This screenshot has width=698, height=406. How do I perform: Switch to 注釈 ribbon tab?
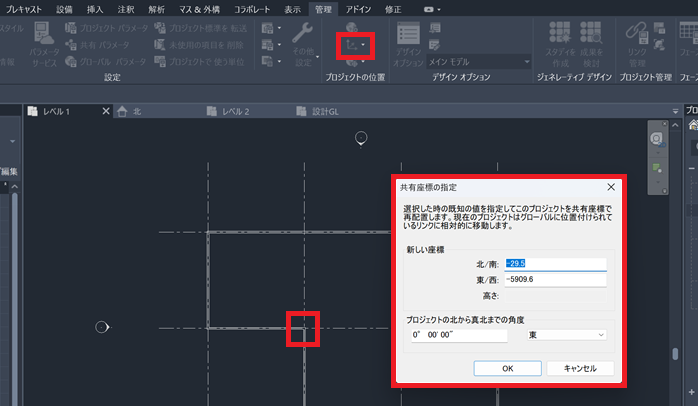tap(126, 9)
